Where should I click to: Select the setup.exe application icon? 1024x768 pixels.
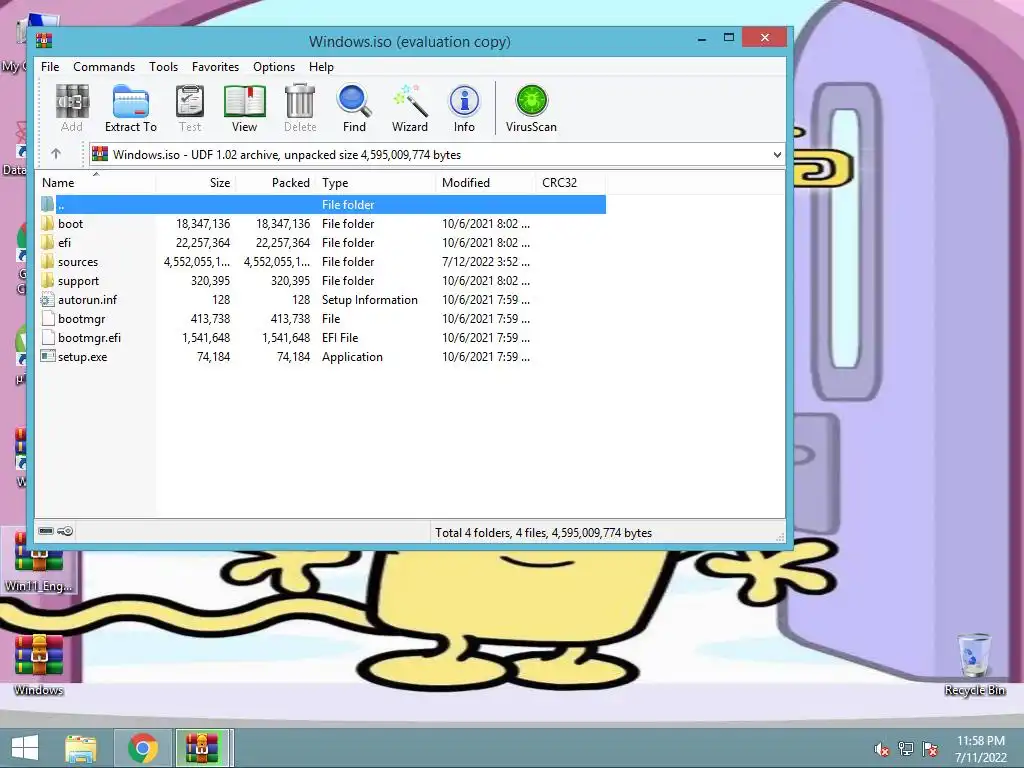click(47, 357)
